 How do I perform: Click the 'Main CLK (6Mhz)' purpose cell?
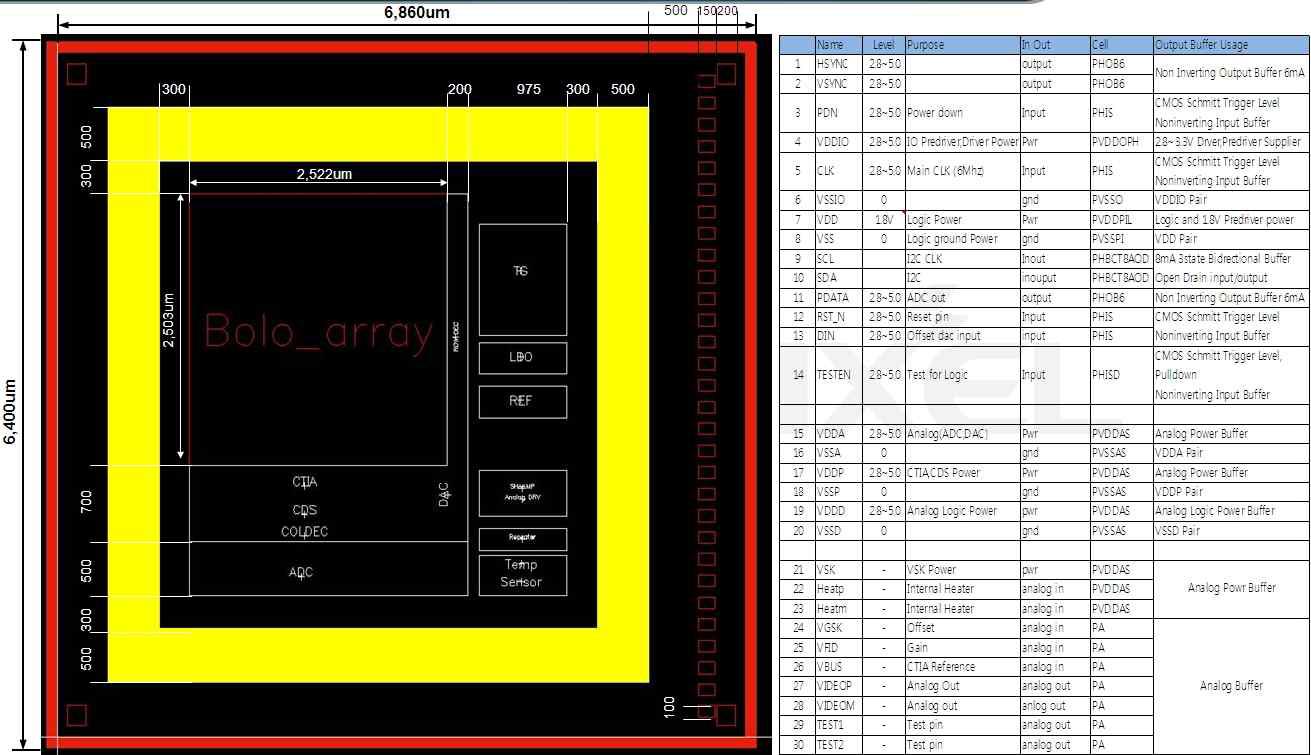(x=962, y=171)
